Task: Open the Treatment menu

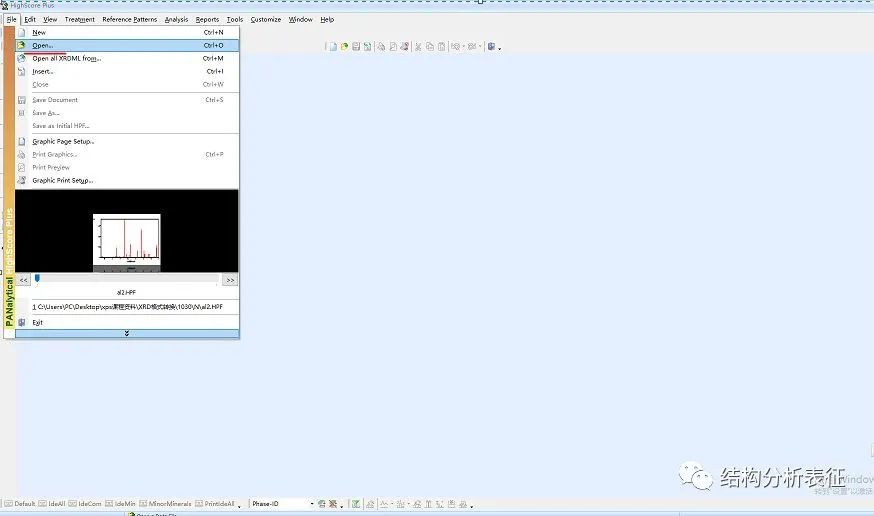Action: pos(80,20)
